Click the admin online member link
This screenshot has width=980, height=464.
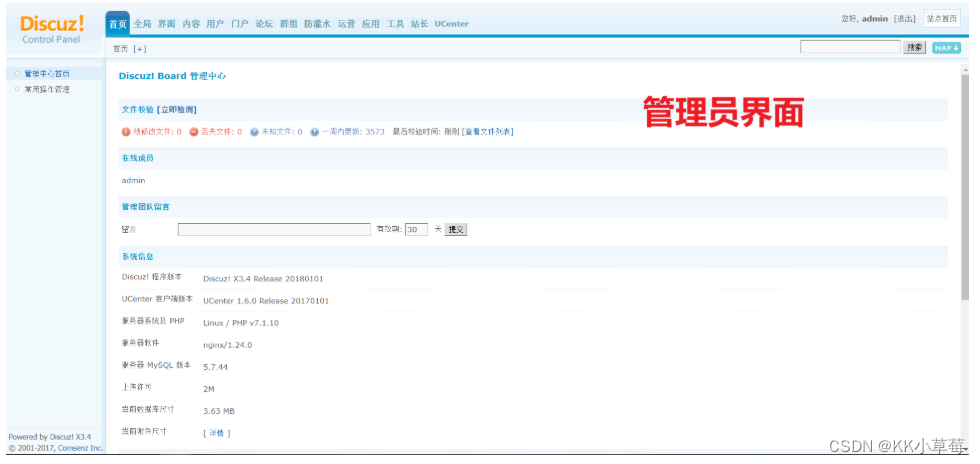133,181
